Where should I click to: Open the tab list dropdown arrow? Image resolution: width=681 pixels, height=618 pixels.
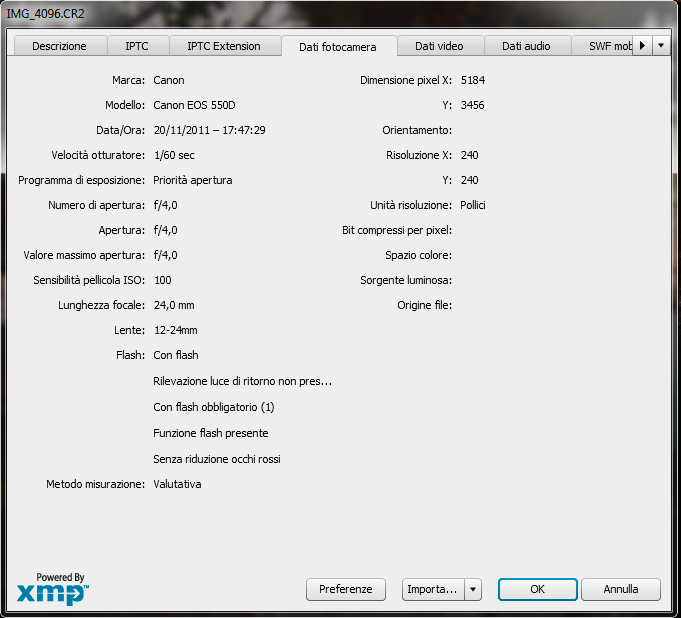pos(661,46)
